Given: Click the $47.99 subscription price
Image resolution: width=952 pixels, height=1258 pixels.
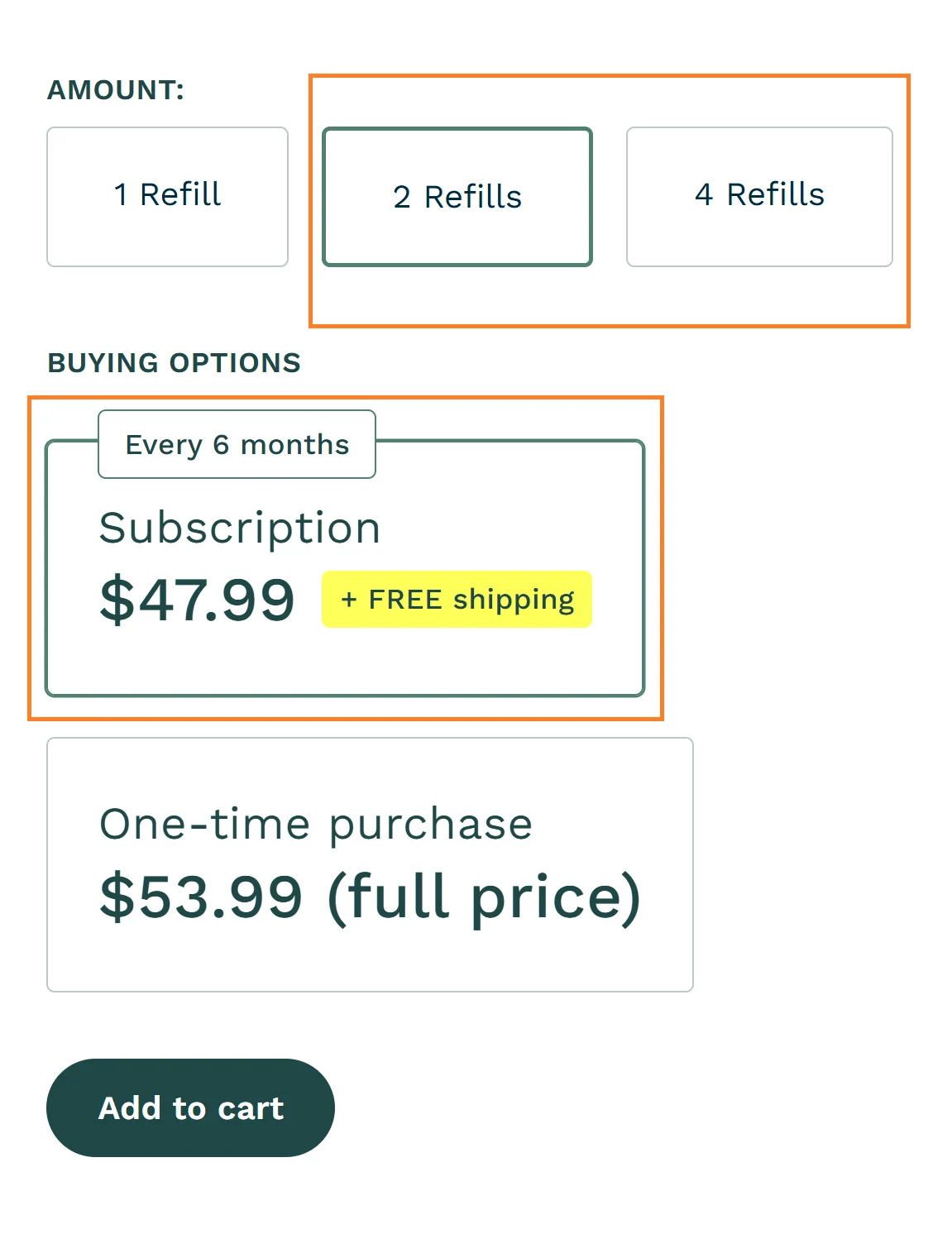Looking at the screenshot, I should click(197, 601).
